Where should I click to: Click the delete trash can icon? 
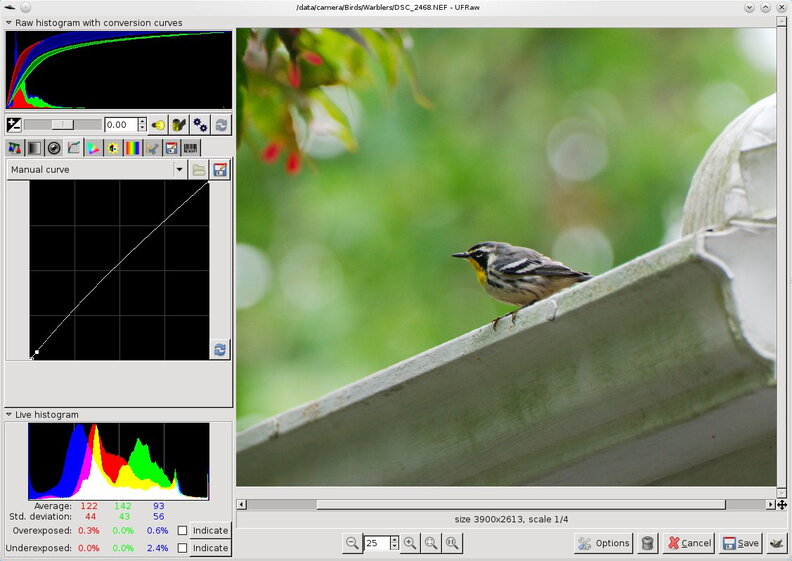point(648,543)
